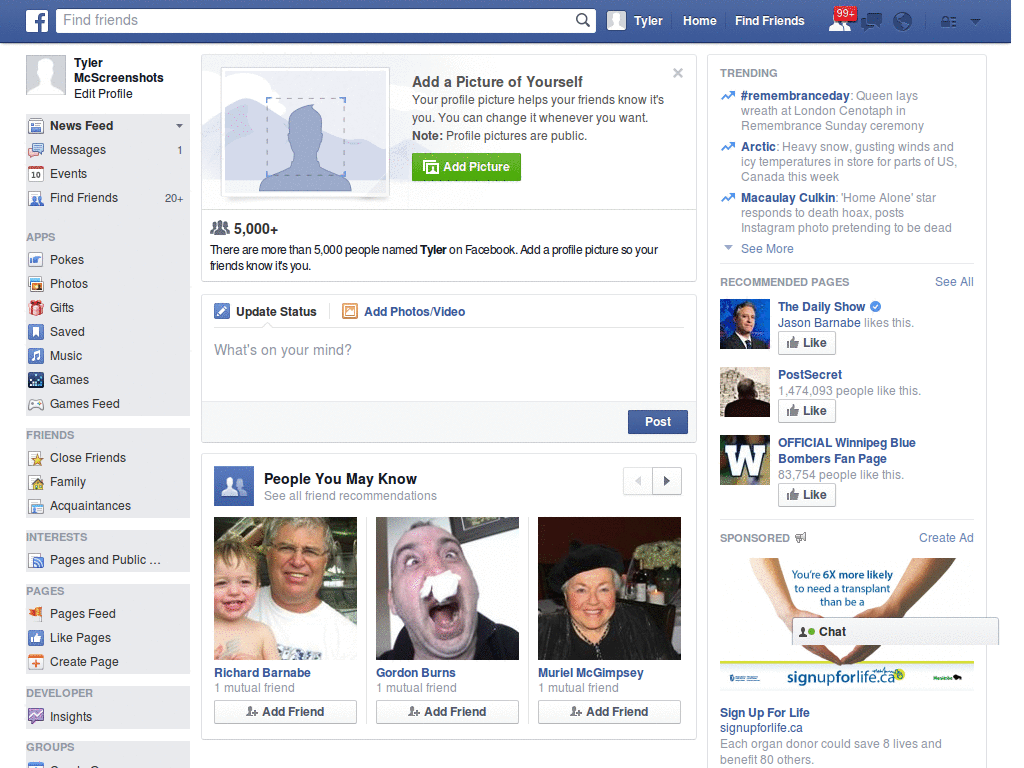
Task: Click the Music app icon
Action: pyautogui.click(x=36, y=356)
